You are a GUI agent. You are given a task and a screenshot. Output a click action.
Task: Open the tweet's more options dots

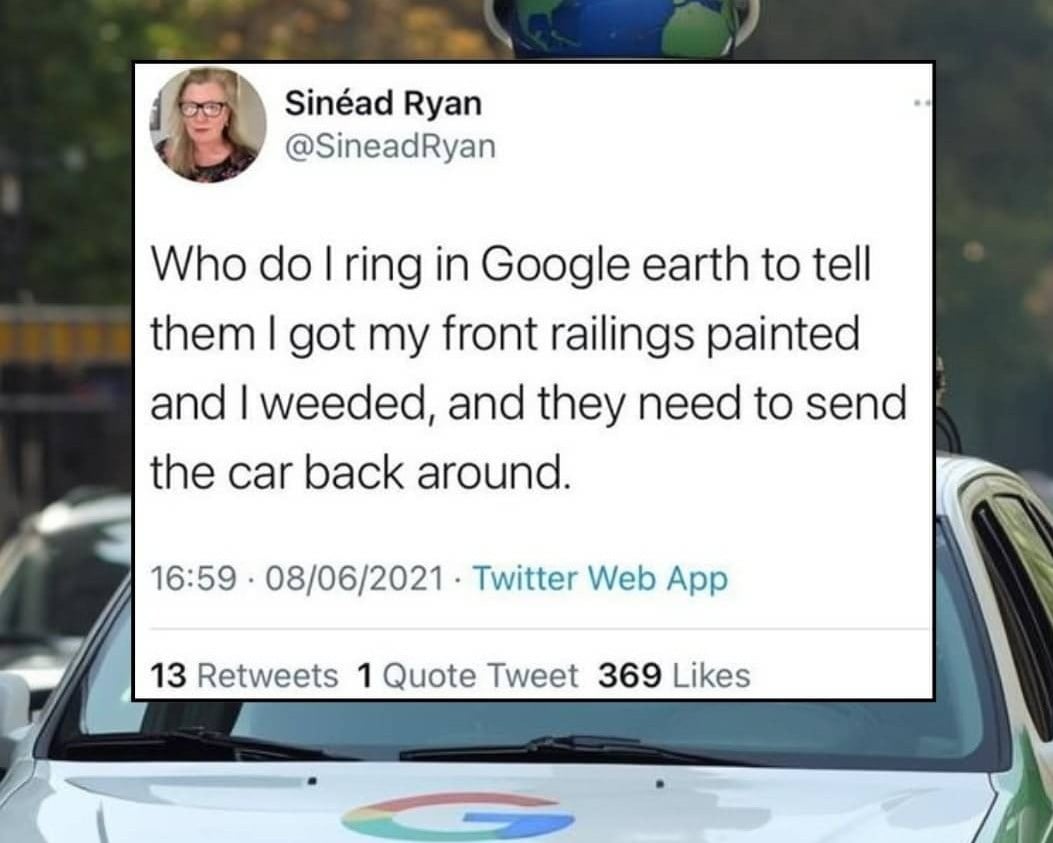[921, 103]
